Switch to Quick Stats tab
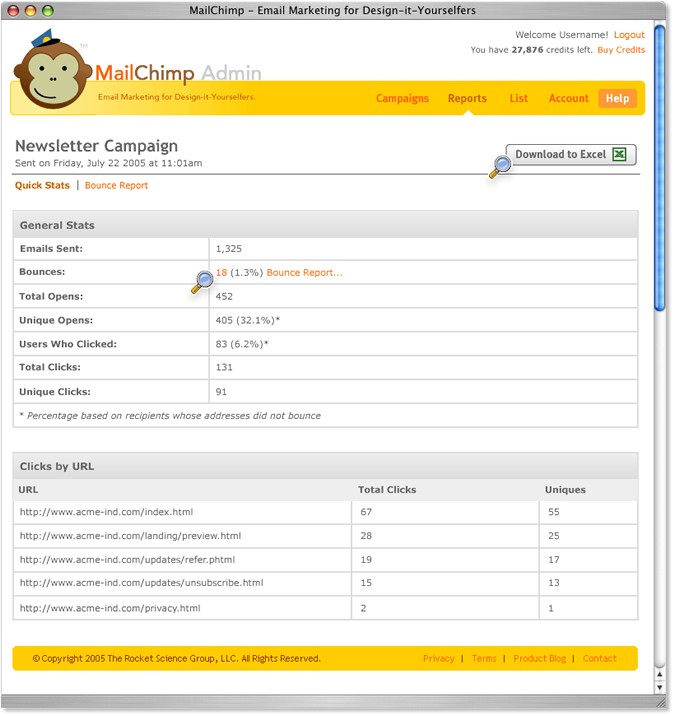This screenshot has width=675, height=716. coord(42,185)
